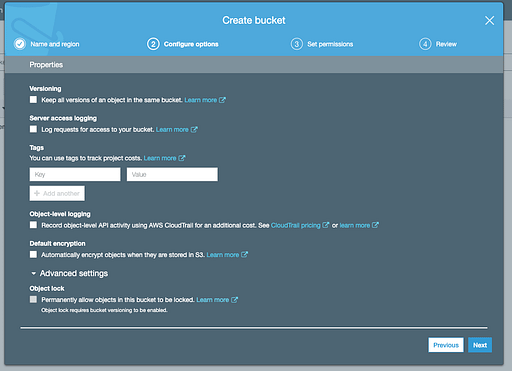Click external link icon beside Server access logging Learn more

(x=194, y=129)
